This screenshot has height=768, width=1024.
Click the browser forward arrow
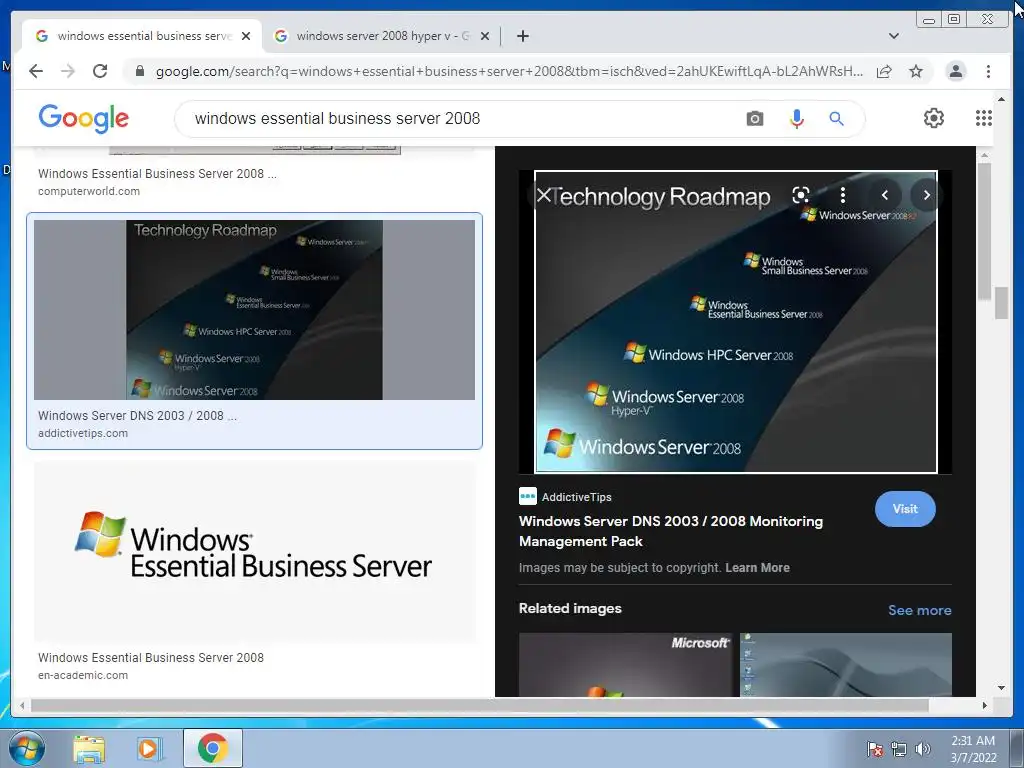click(68, 71)
